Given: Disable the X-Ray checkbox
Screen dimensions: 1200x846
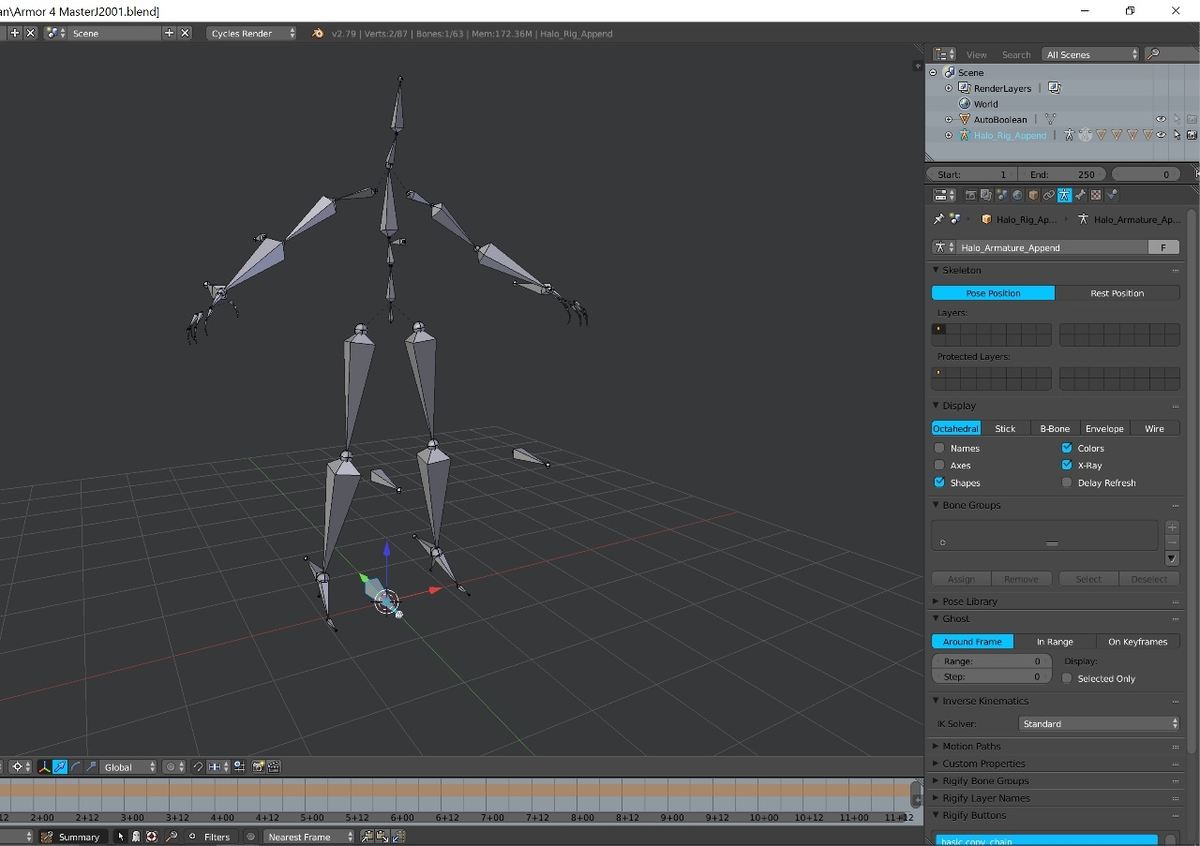Looking at the screenshot, I should 1066,465.
